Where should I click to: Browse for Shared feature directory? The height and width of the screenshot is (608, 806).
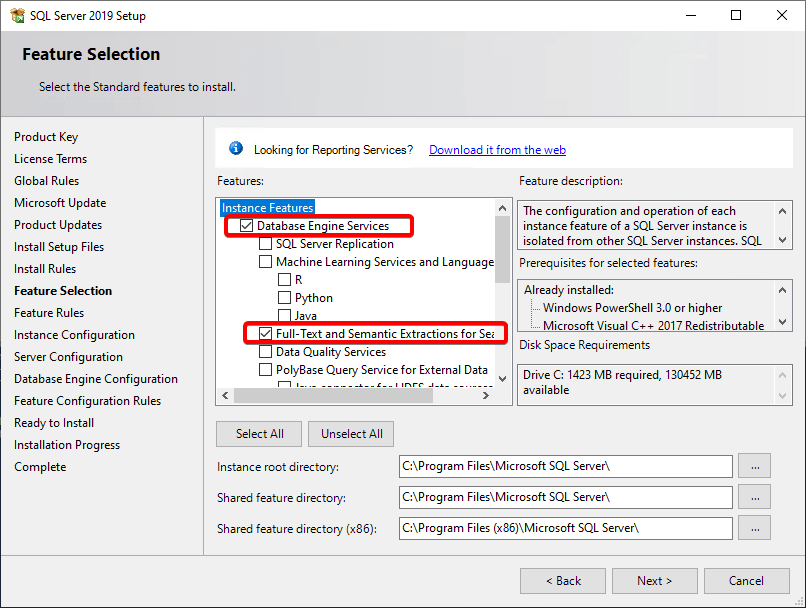tap(755, 497)
